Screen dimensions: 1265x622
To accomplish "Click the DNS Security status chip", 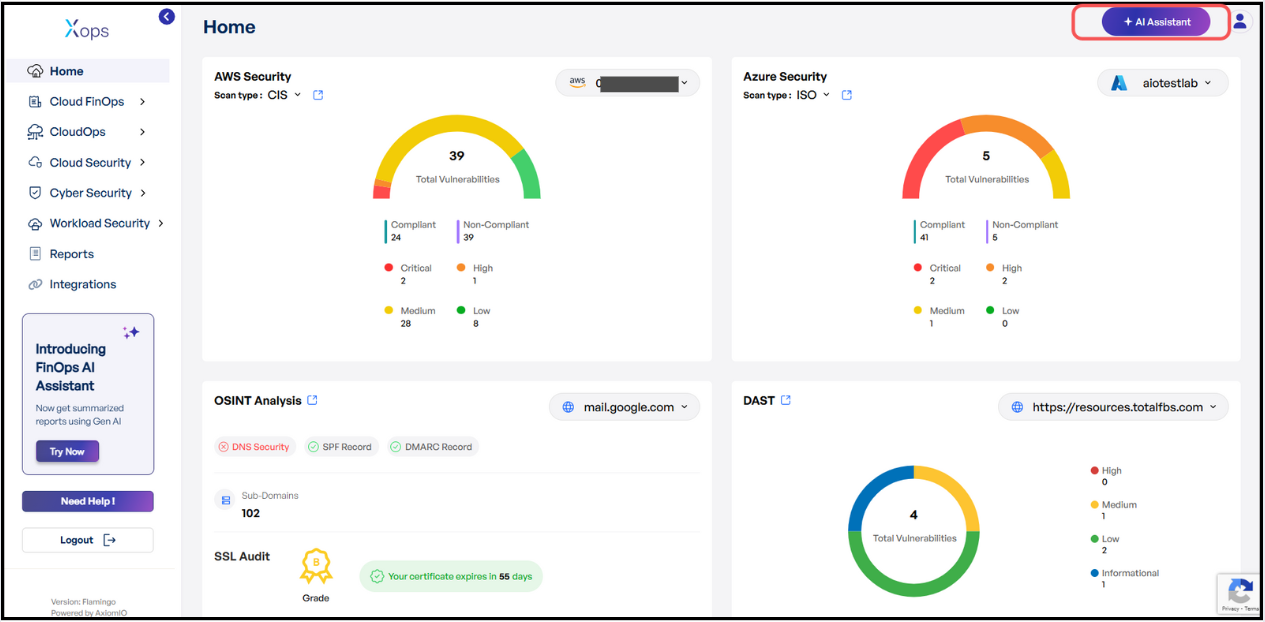I will [x=254, y=447].
